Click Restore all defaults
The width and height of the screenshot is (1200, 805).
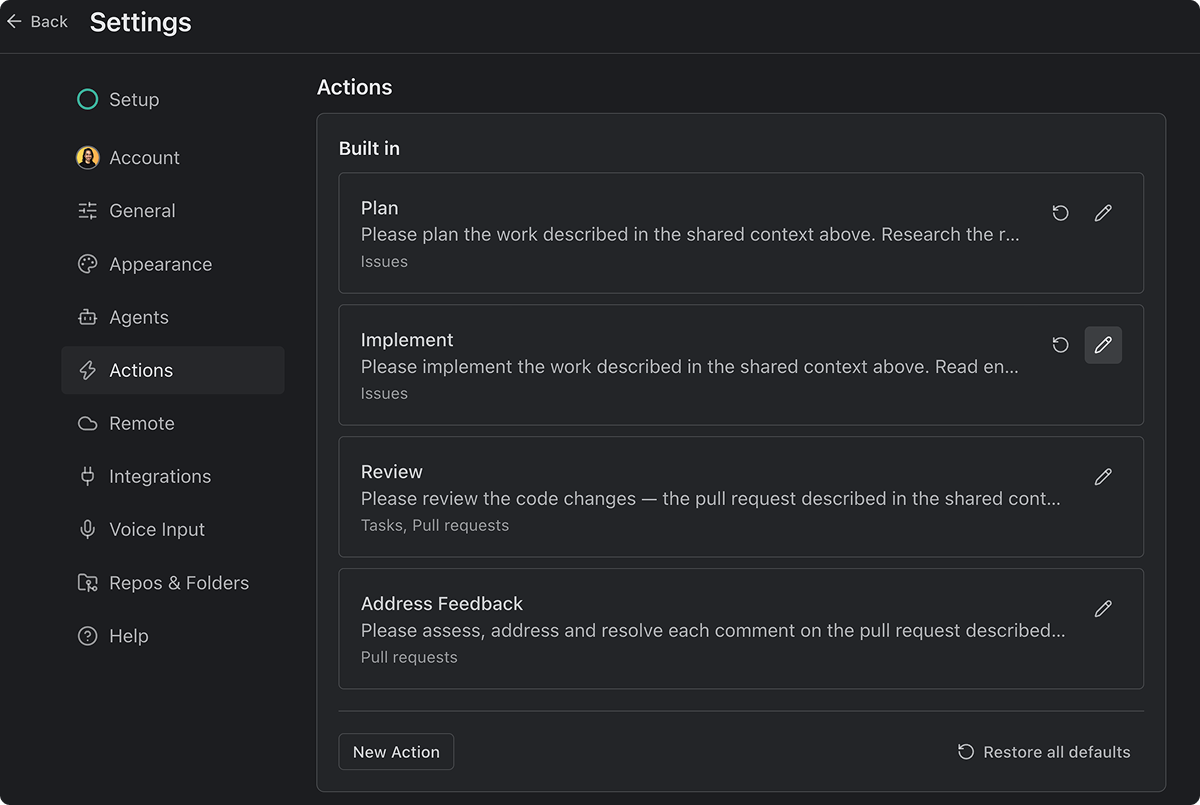tap(1044, 752)
